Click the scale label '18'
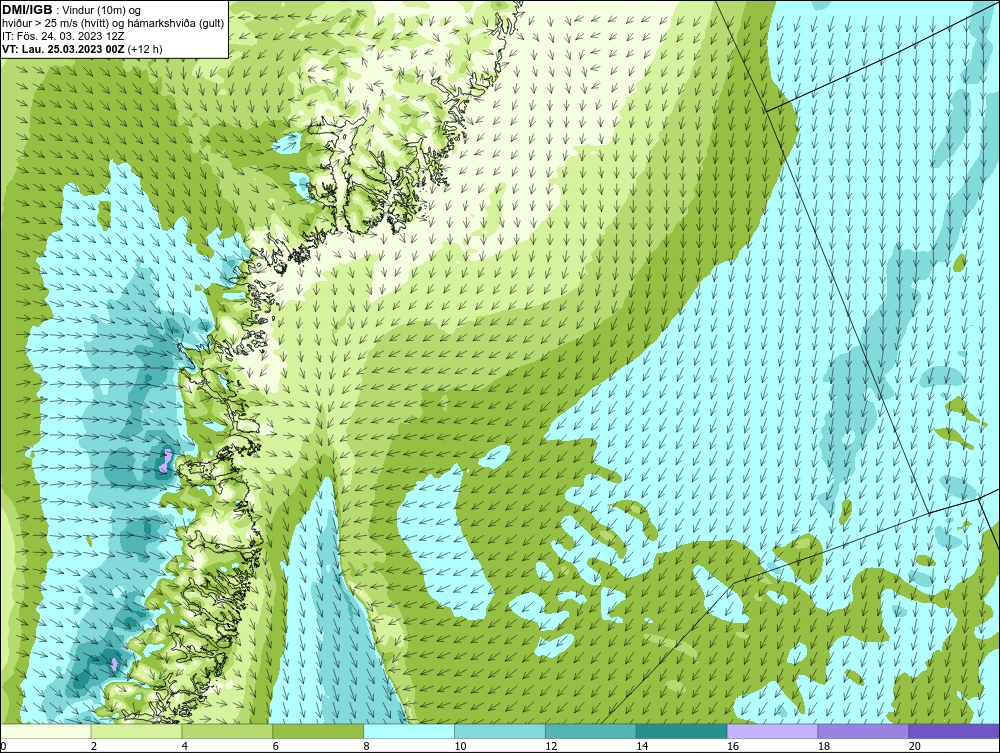The width and height of the screenshot is (1000, 753). click(x=823, y=746)
